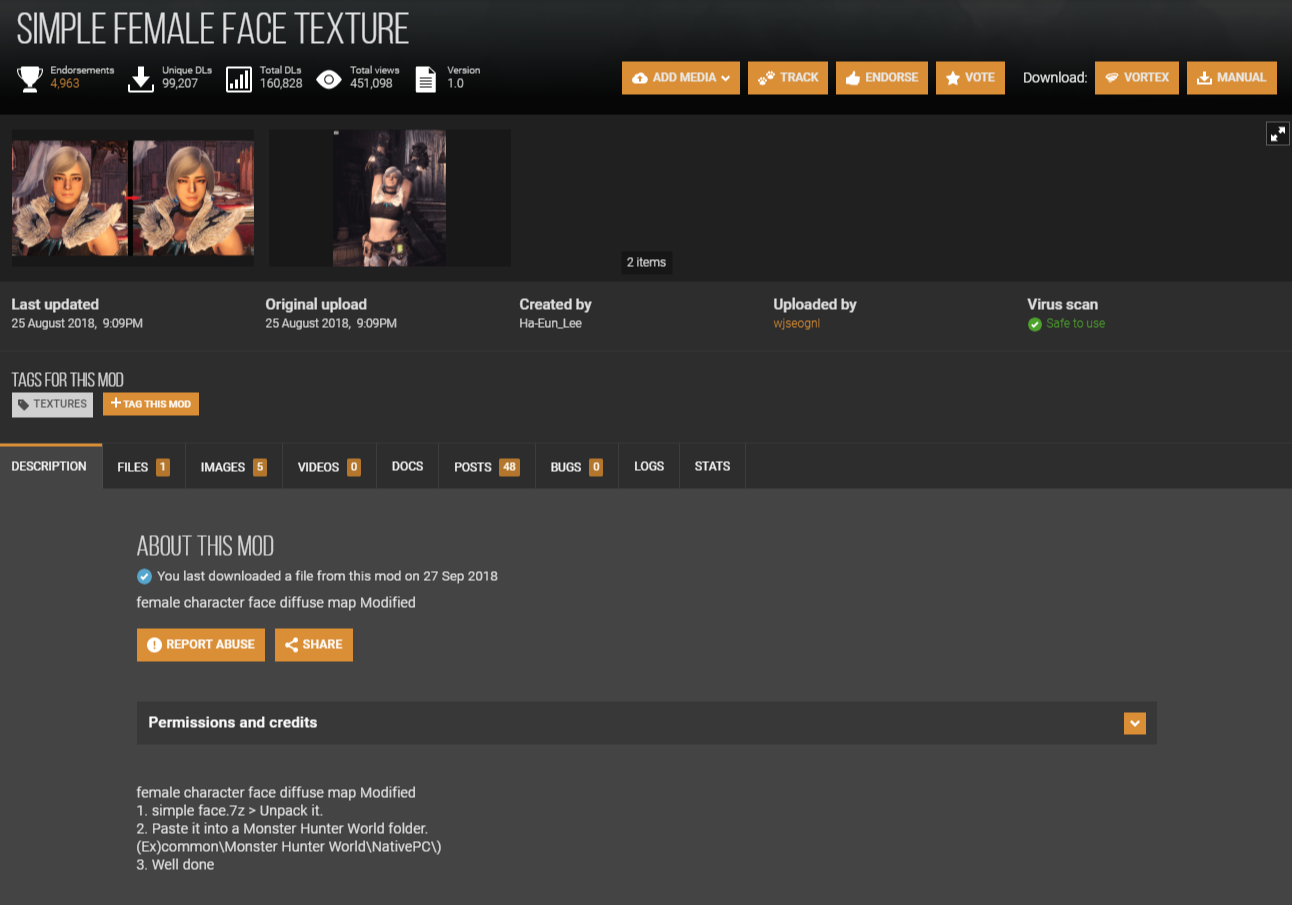Click the last downloaded 27 Sep 2018 notice
This screenshot has width=1292, height=905.
[x=327, y=576]
